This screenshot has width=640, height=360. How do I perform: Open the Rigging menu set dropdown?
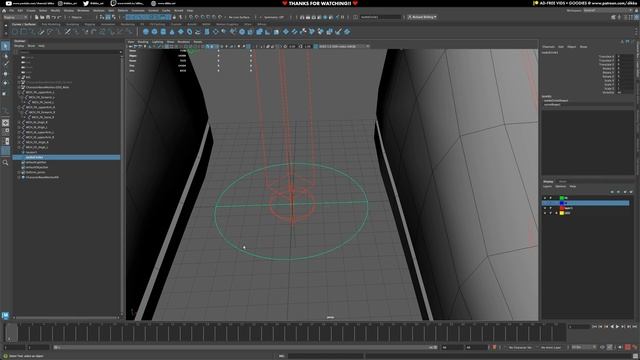tap(16, 17)
